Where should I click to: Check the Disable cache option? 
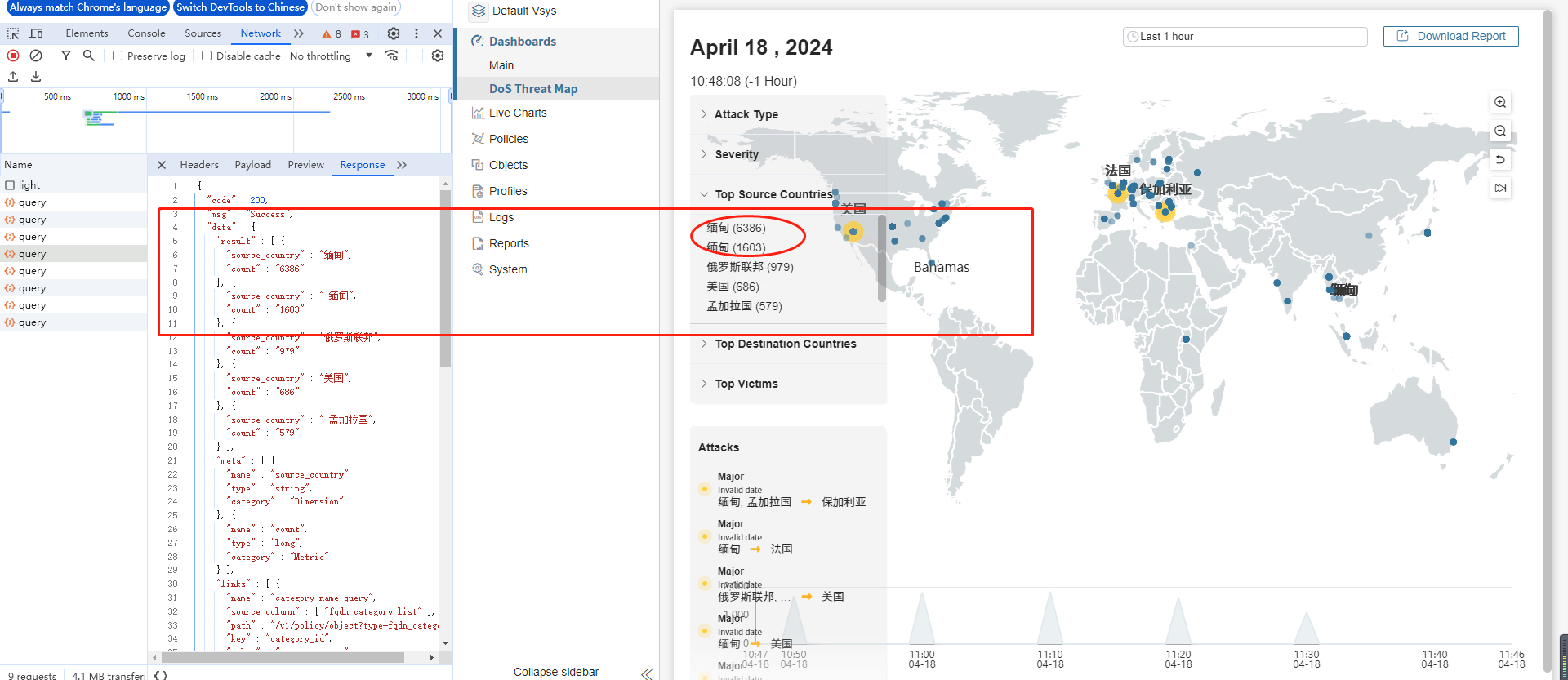click(207, 56)
